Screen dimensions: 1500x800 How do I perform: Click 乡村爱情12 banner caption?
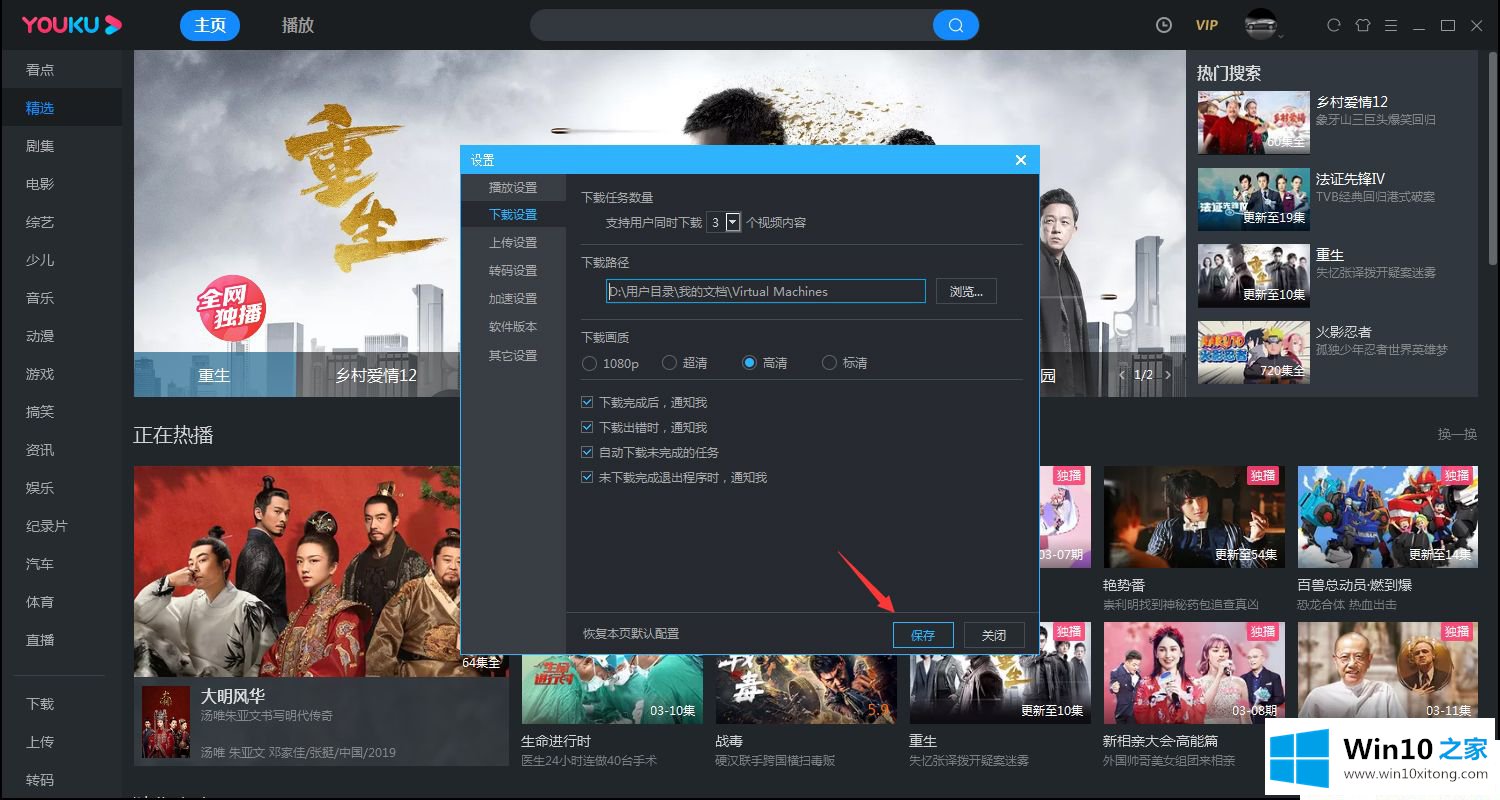pos(376,376)
